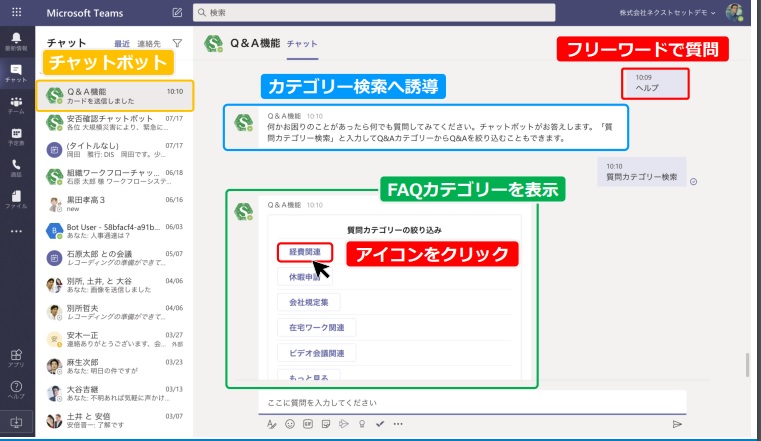
Task: Open the Q&A機能 chat in list
Action: pos(115,96)
